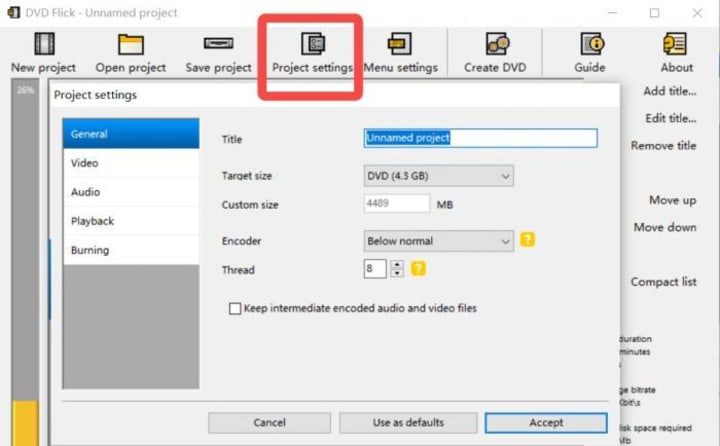Increase the Thread count with up arrow
This screenshot has width=720, height=446.
pyautogui.click(x=397, y=264)
